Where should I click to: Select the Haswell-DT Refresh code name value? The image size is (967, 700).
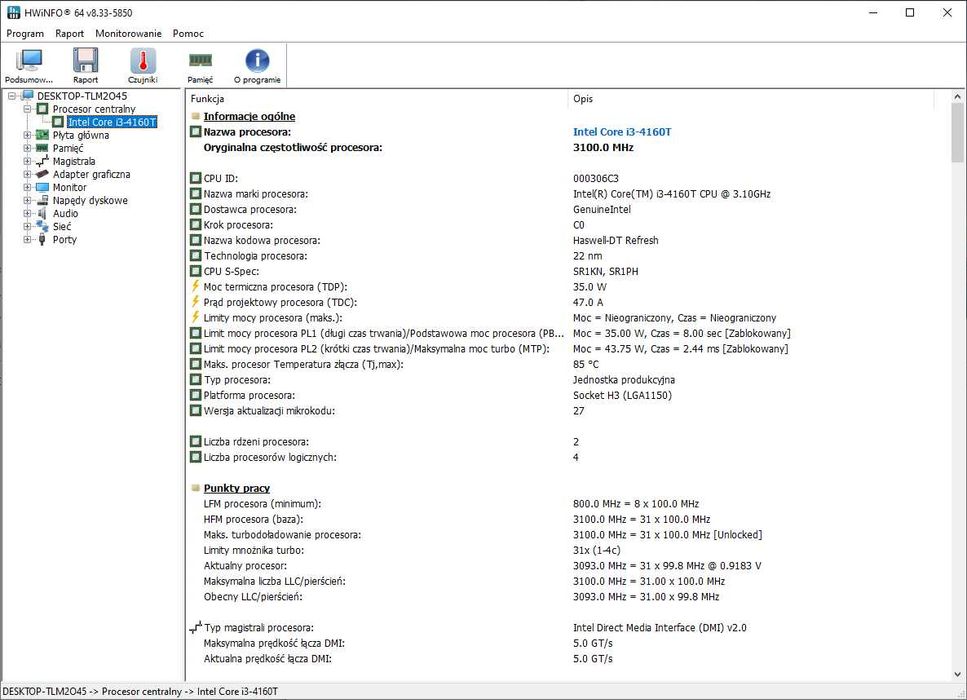(x=615, y=241)
